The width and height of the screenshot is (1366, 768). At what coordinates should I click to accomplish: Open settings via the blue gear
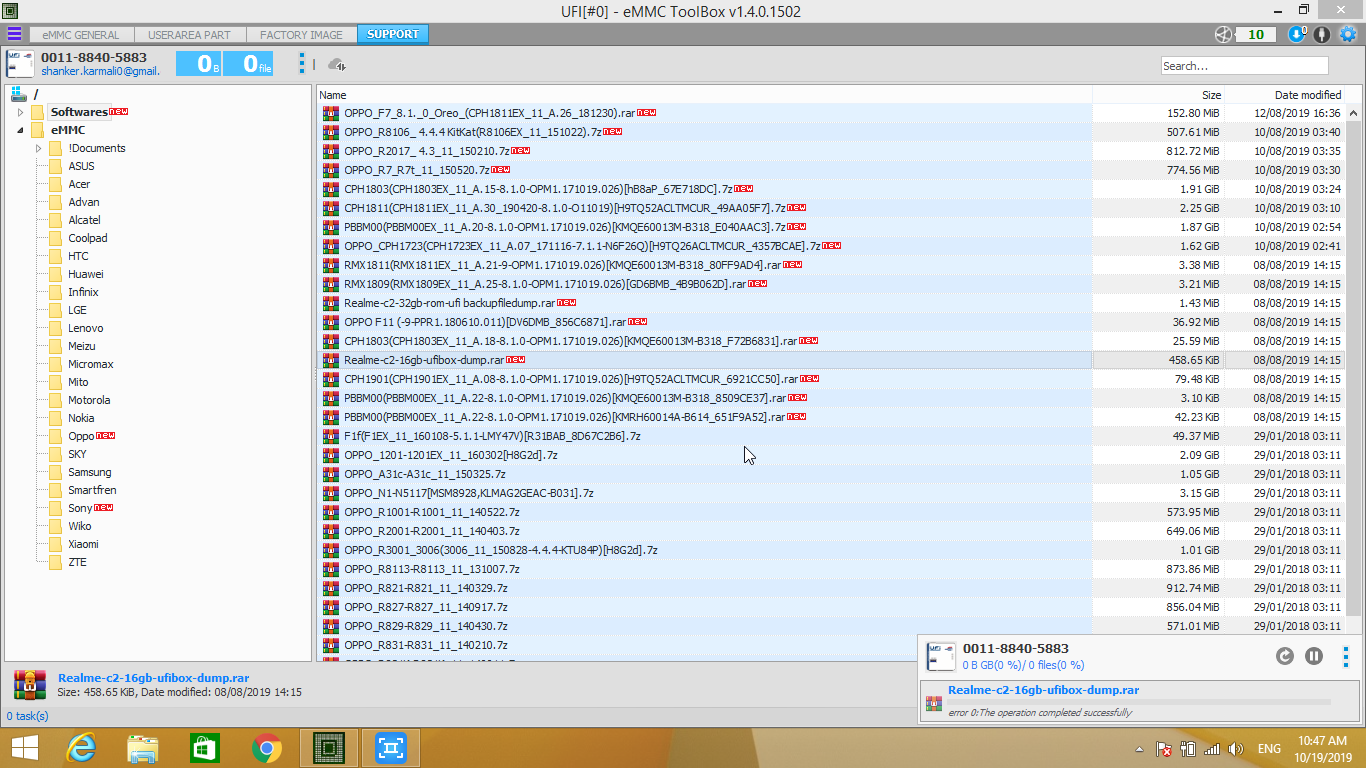click(x=1347, y=34)
